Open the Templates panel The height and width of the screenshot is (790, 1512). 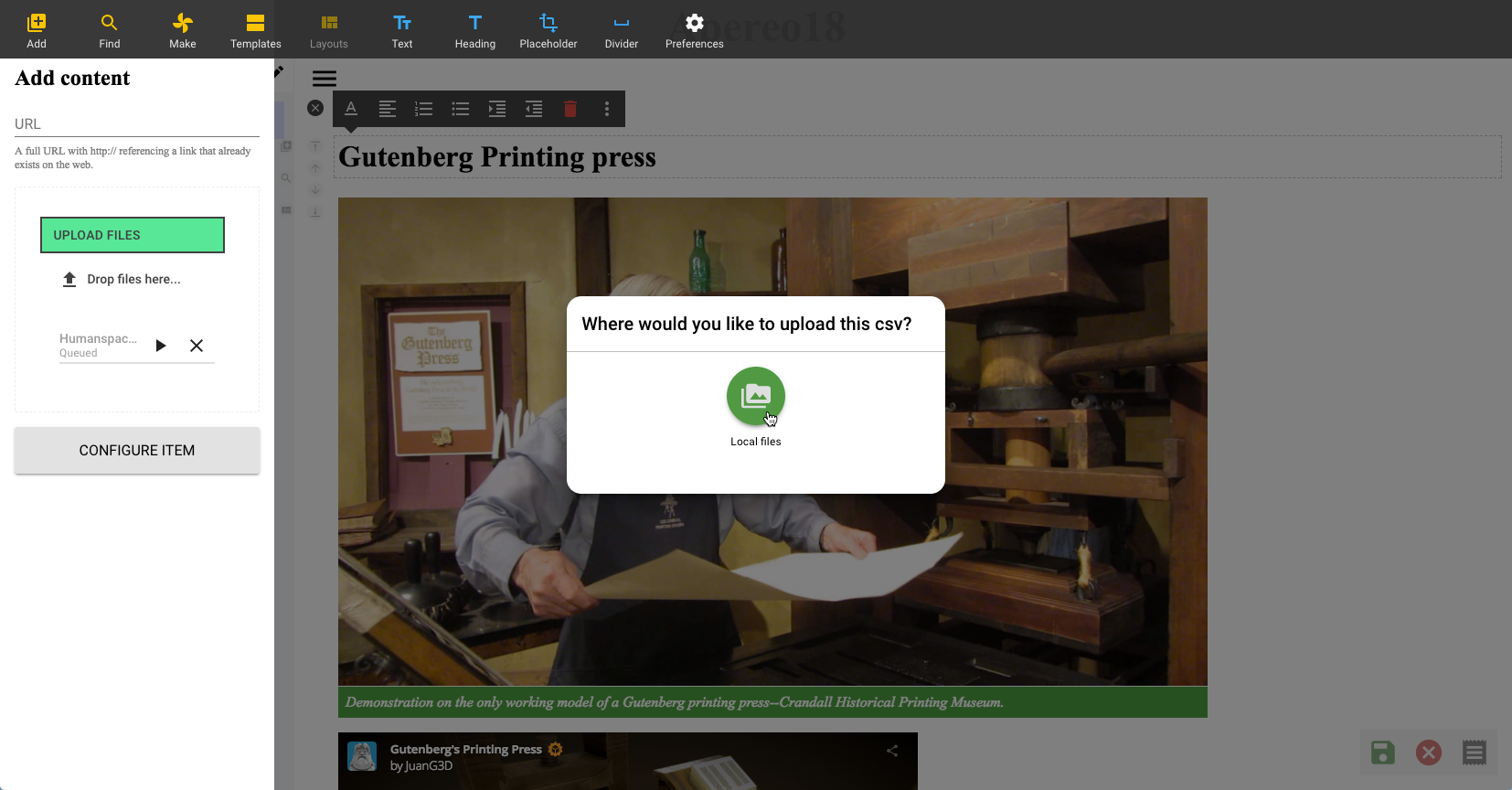point(256,29)
